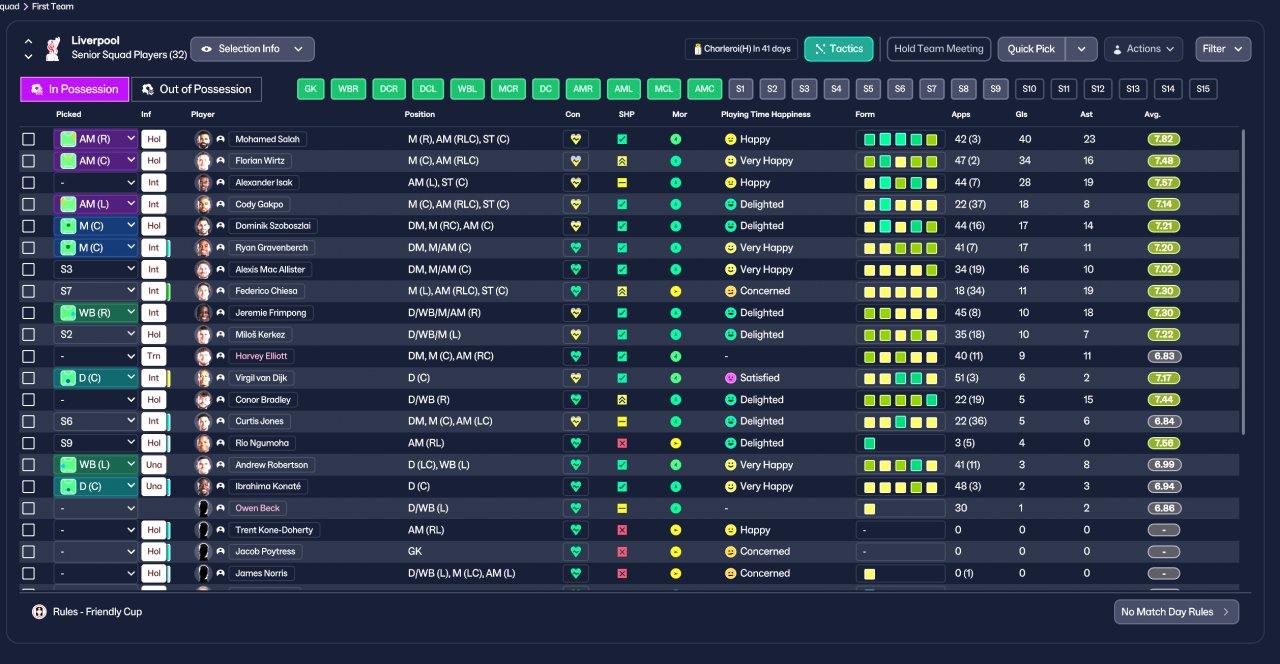This screenshot has width=1280, height=664.
Task: Switch to the In Possession tab
Action: click(75, 89)
